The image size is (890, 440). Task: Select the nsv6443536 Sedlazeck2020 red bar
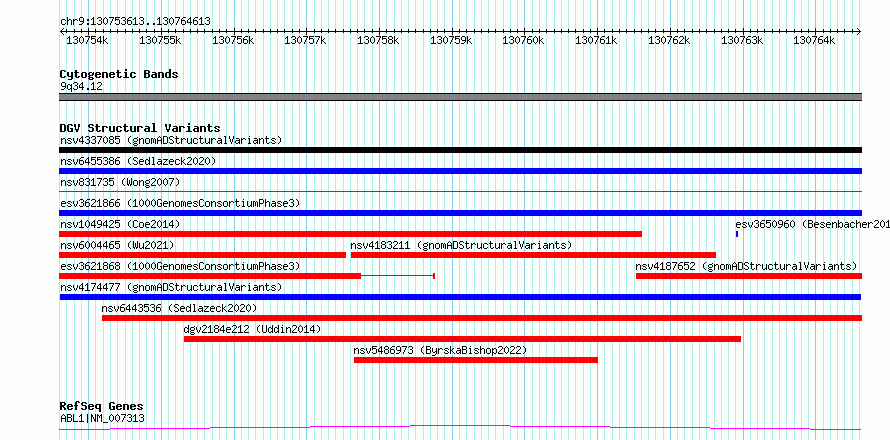(x=482, y=318)
